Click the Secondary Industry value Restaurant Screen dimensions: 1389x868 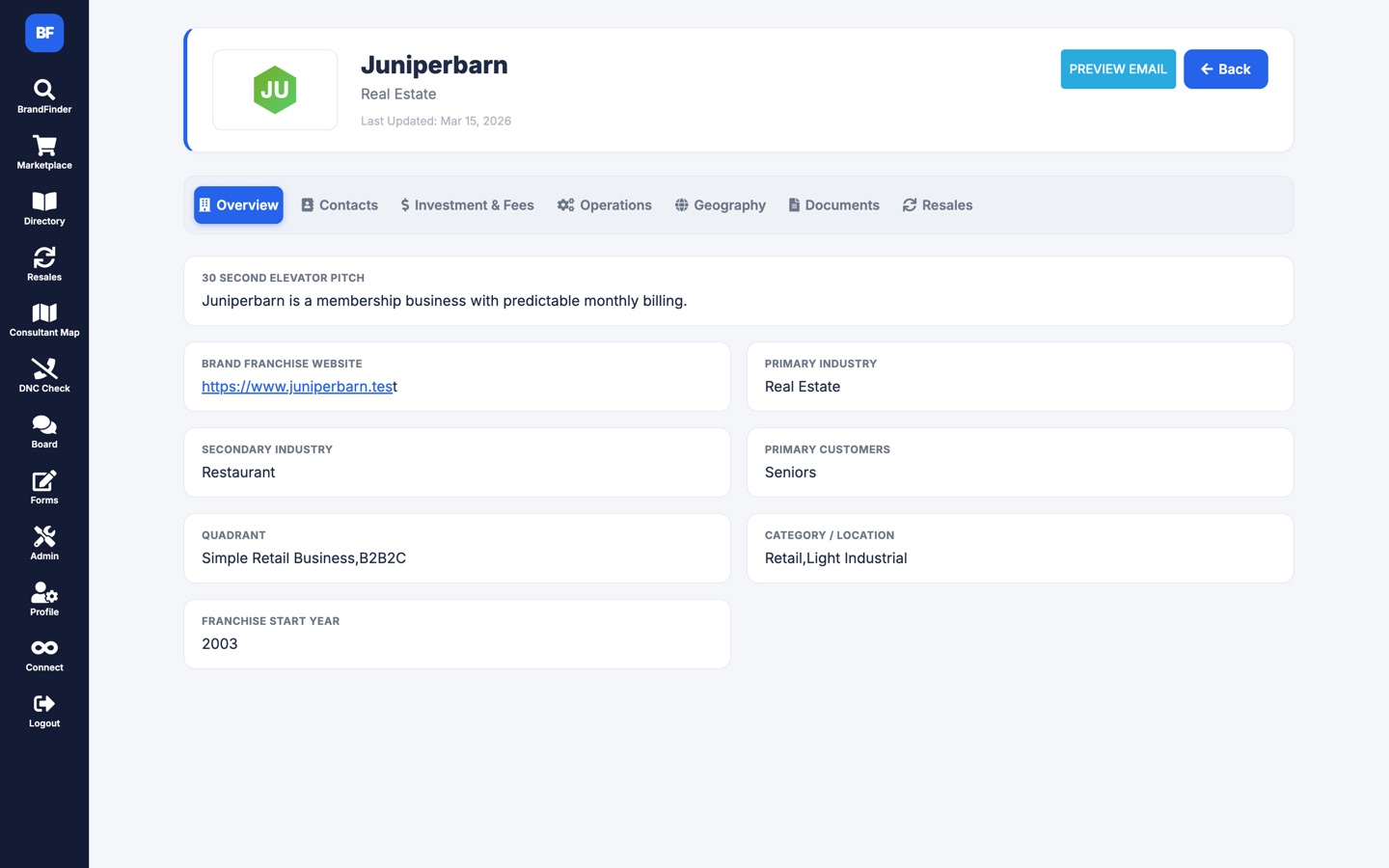tap(238, 473)
